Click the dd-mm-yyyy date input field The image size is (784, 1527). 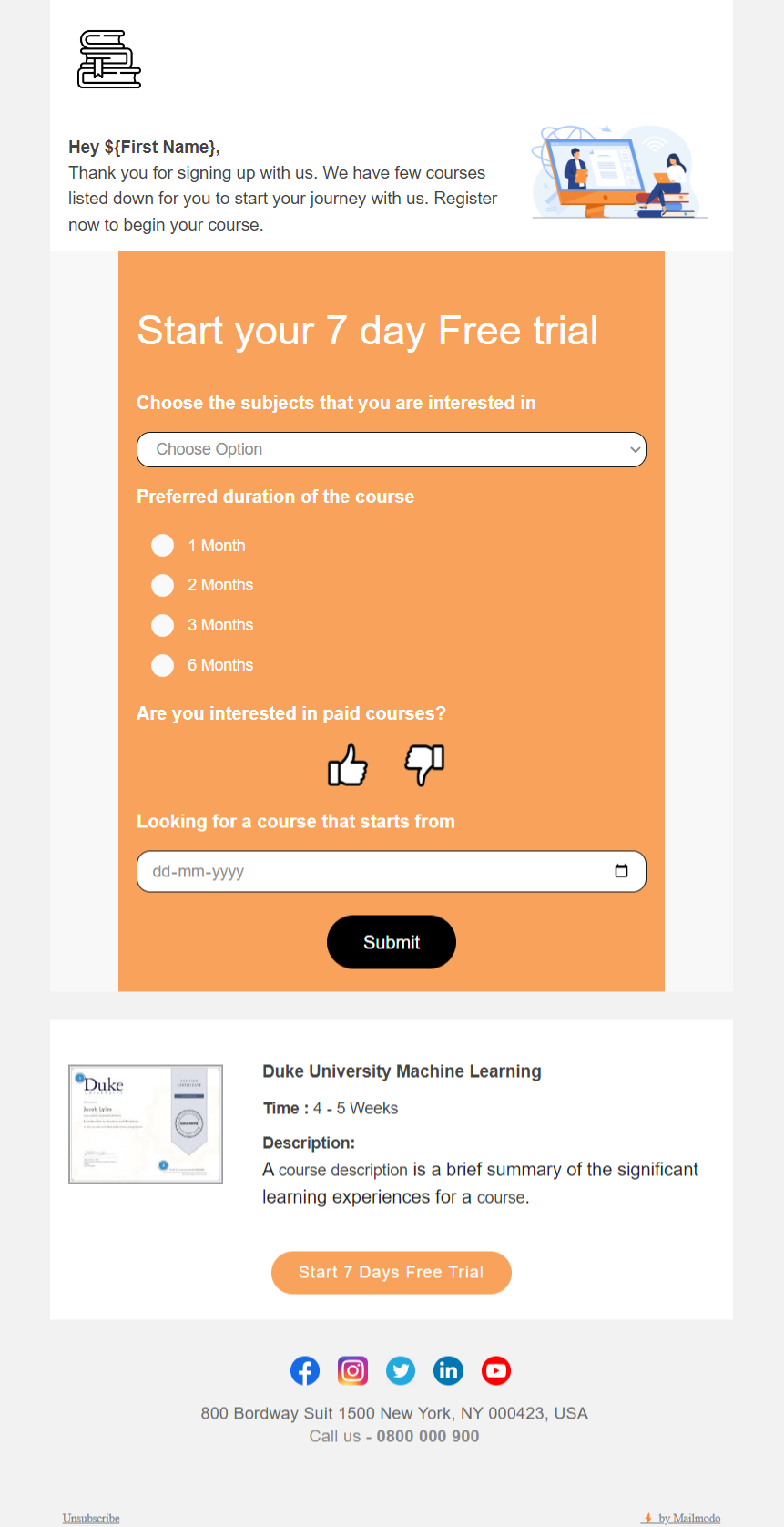click(364, 871)
